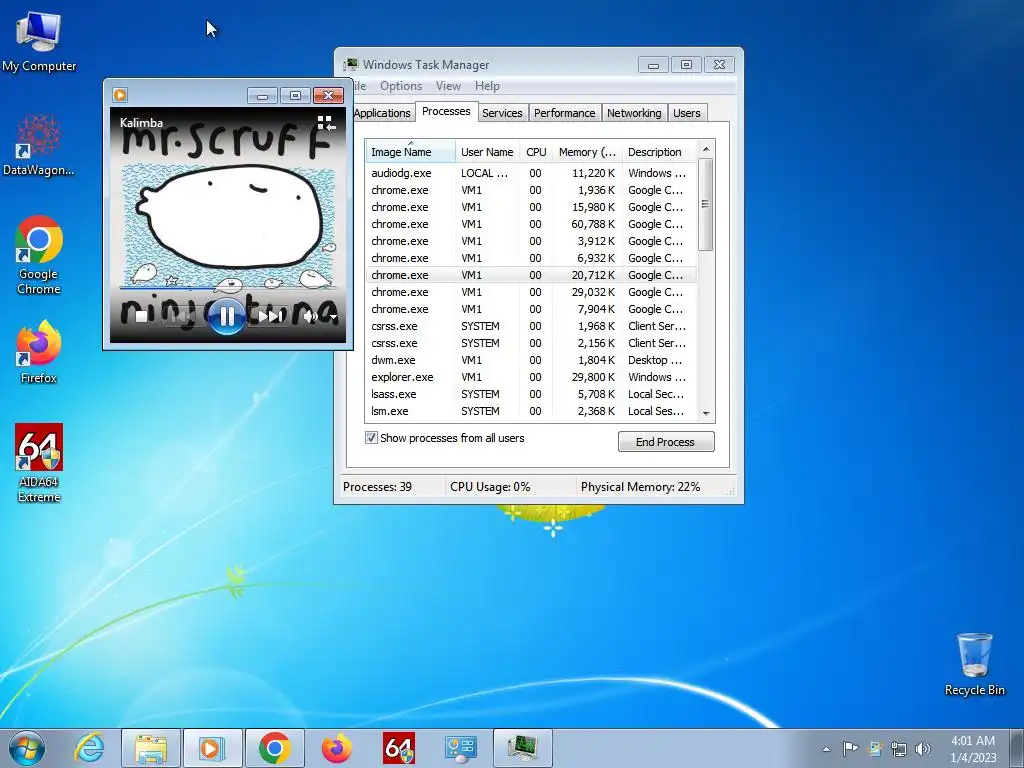Select the AIDA64 Extreme desktop shortcut
This screenshot has width=1024, height=768.
(39, 464)
